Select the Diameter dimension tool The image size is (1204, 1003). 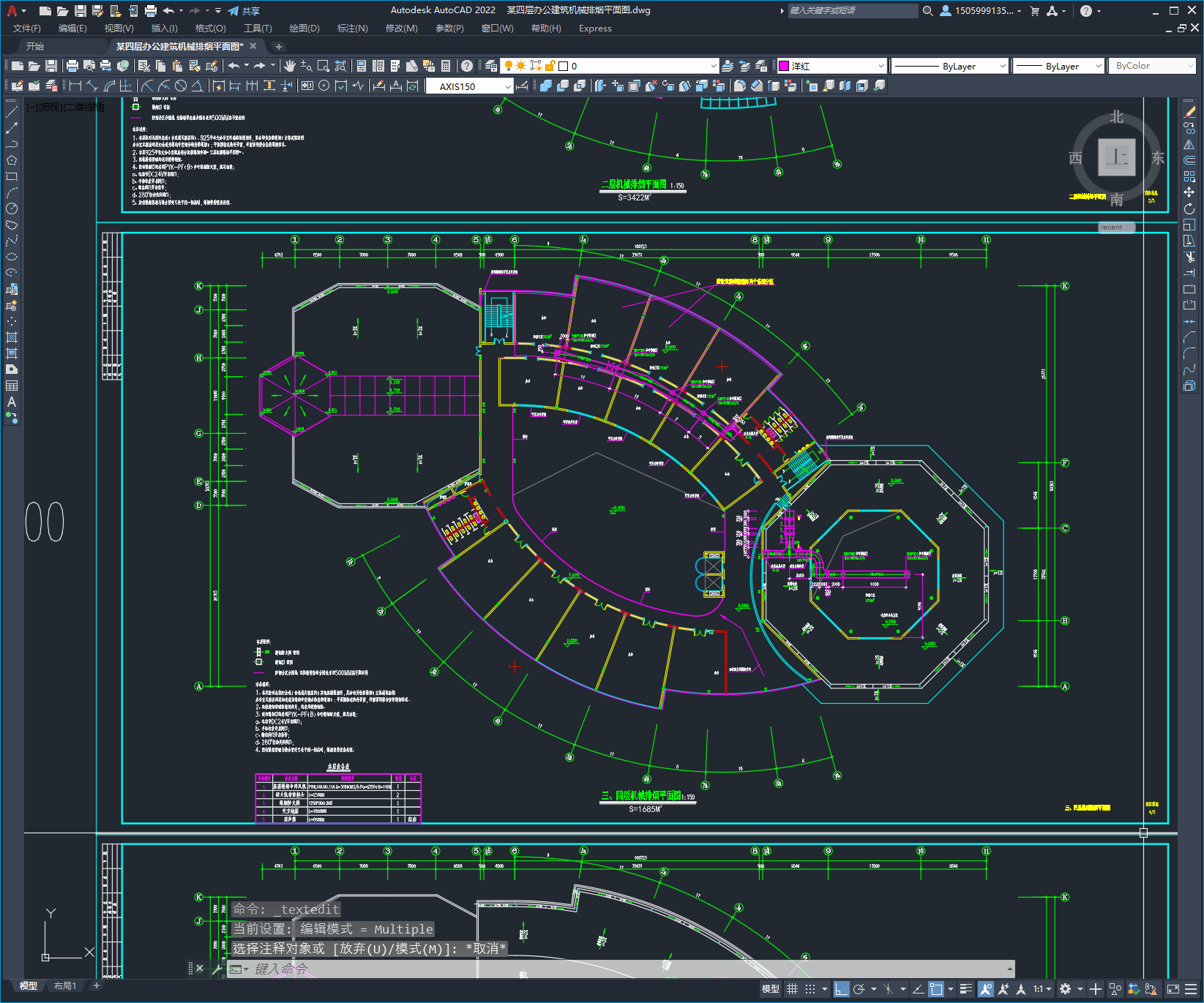(x=181, y=86)
